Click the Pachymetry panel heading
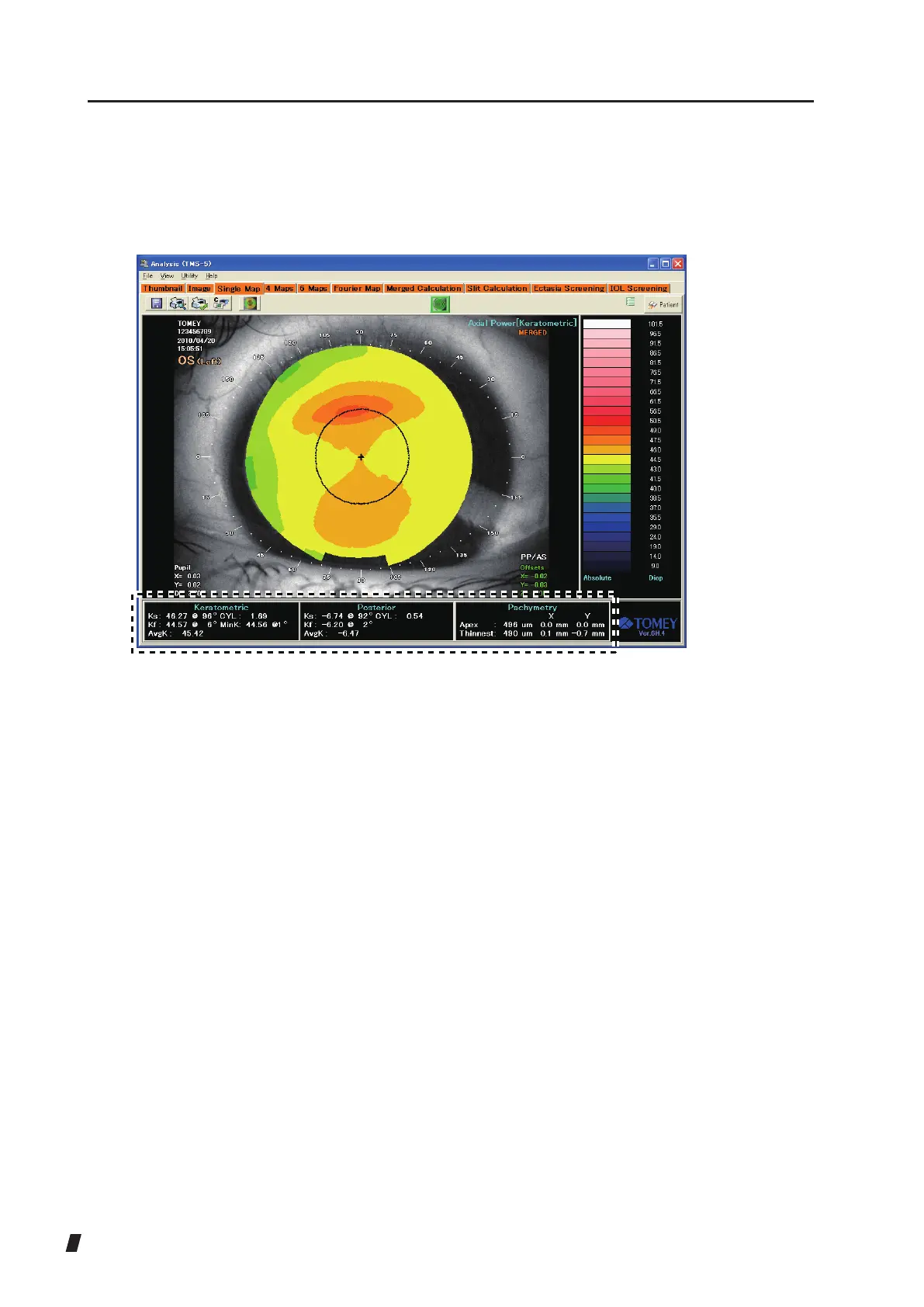 point(532,607)
